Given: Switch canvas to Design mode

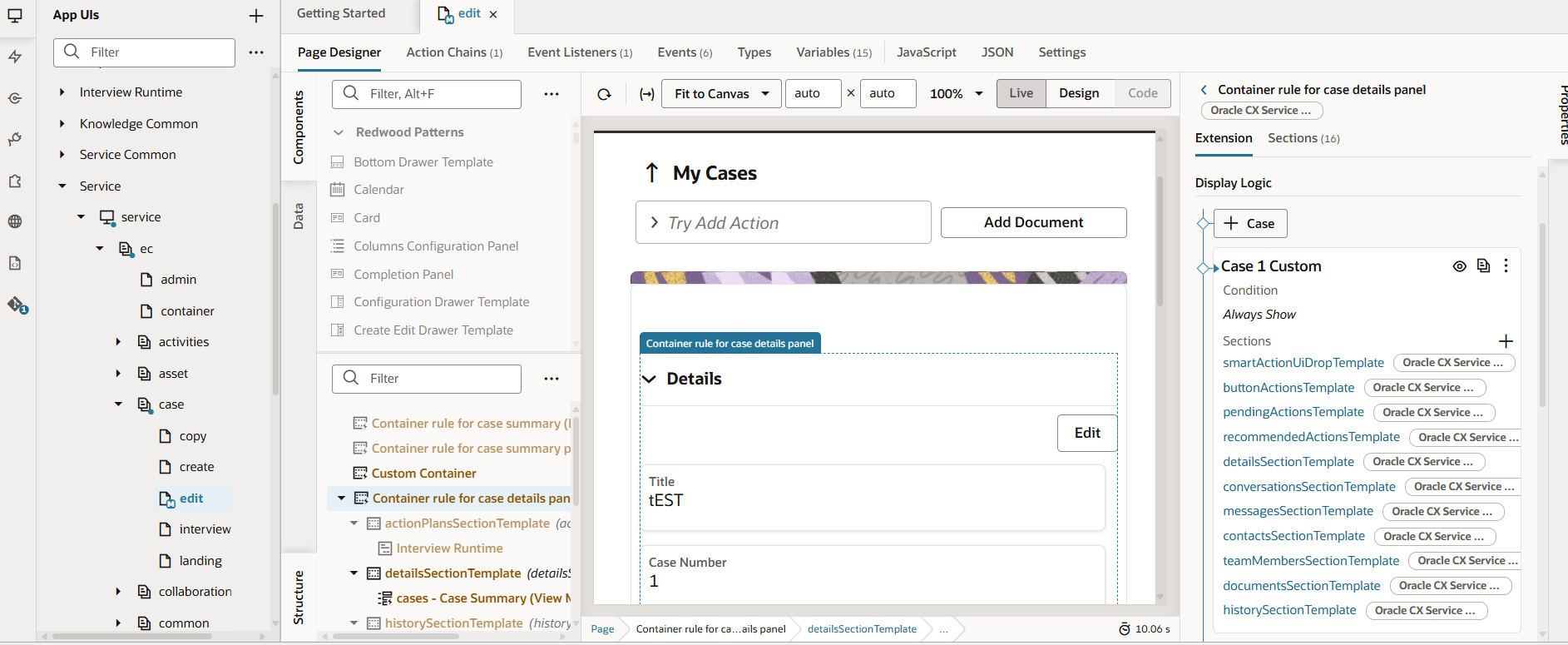Looking at the screenshot, I should [x=1079, y=93].
